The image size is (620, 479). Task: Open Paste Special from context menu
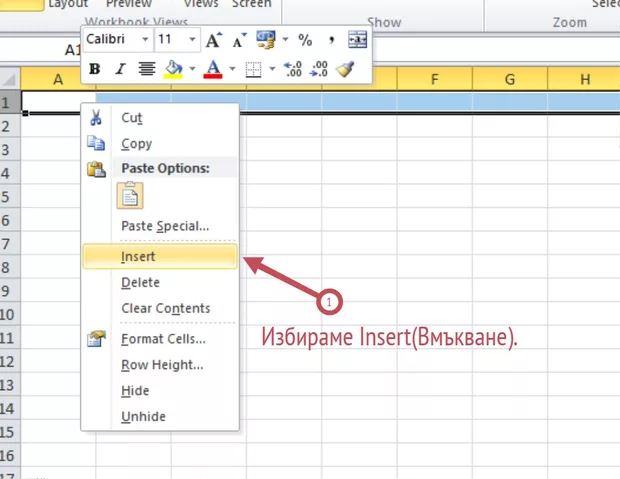tap(160, 226)
